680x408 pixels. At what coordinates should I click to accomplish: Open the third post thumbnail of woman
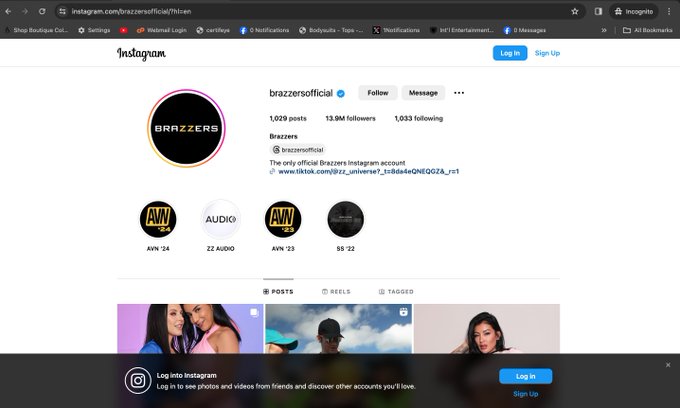(487, 328)
